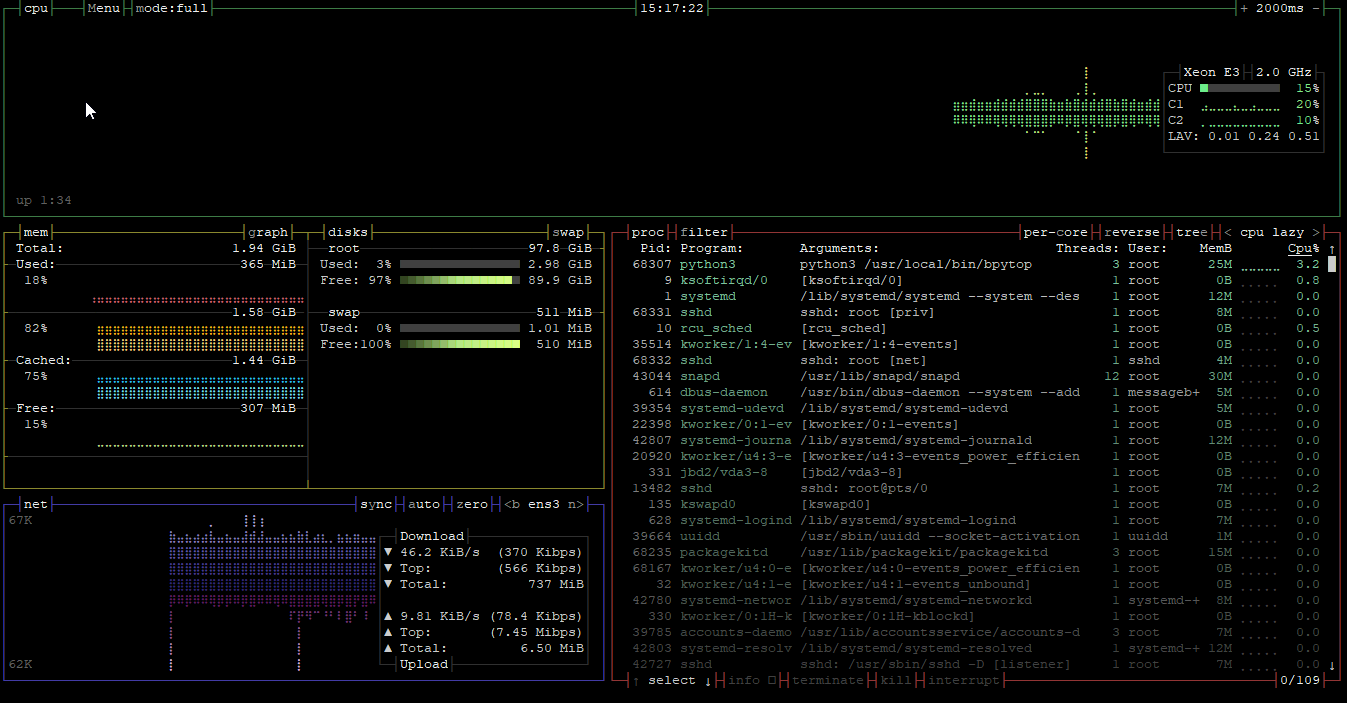Click the process list scrollbar thumb

click(1332, 264)
